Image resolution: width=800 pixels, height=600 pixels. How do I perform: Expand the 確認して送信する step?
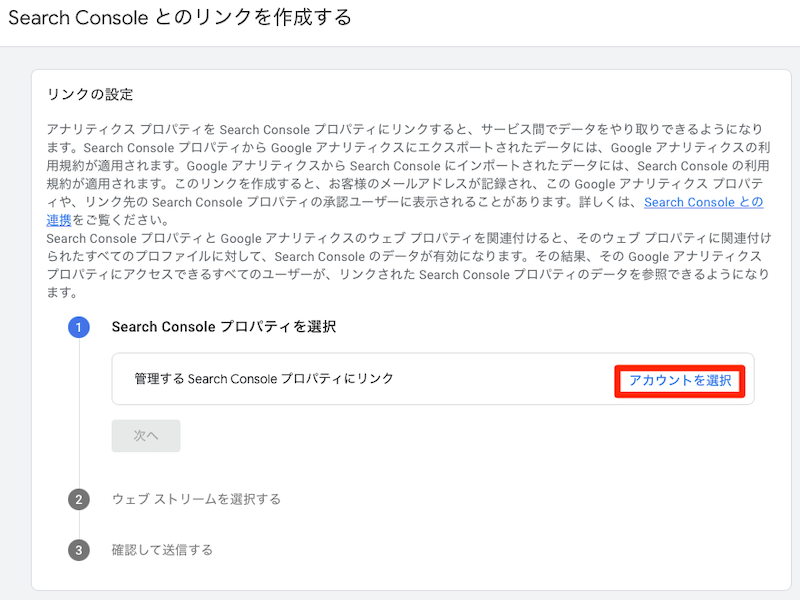(162, 550)
